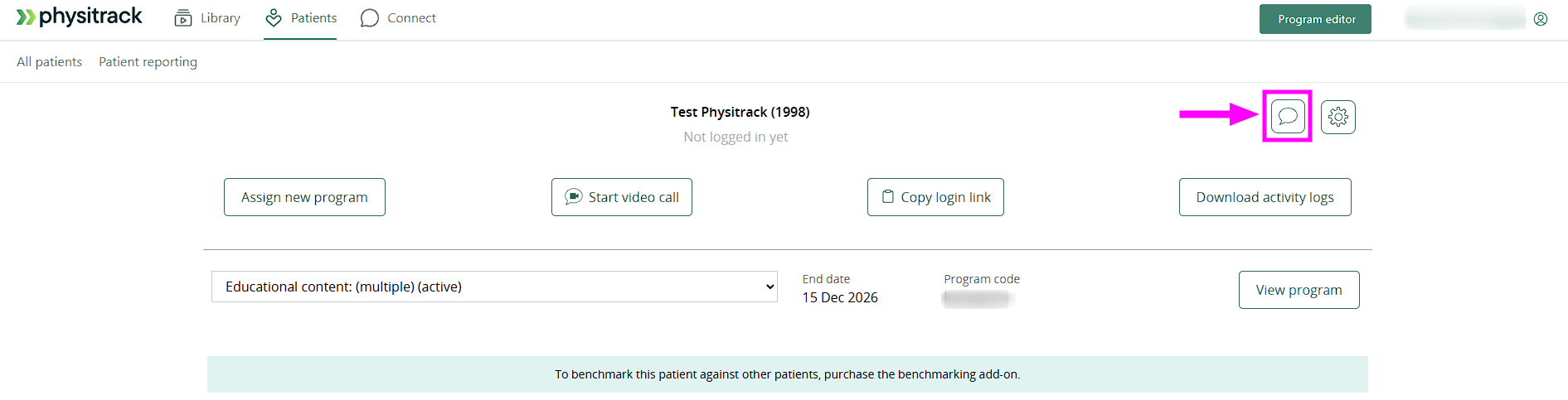The image size is (1568, 400).
Task: Click Assign new program button
Action: click(304, 197)
